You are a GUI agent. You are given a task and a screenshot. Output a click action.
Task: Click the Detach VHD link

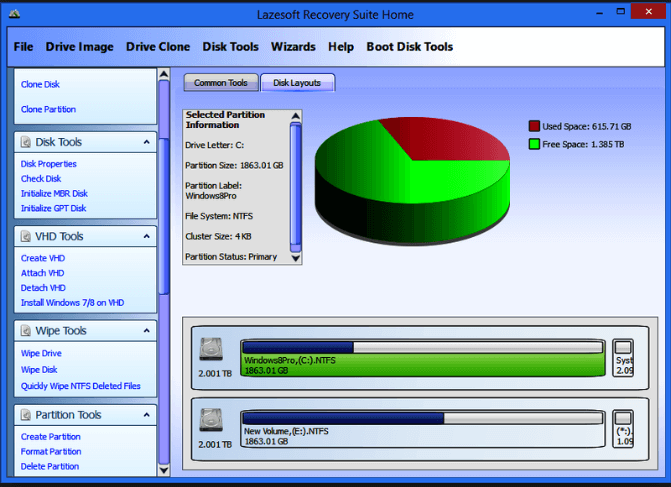(x=43, y=288)
